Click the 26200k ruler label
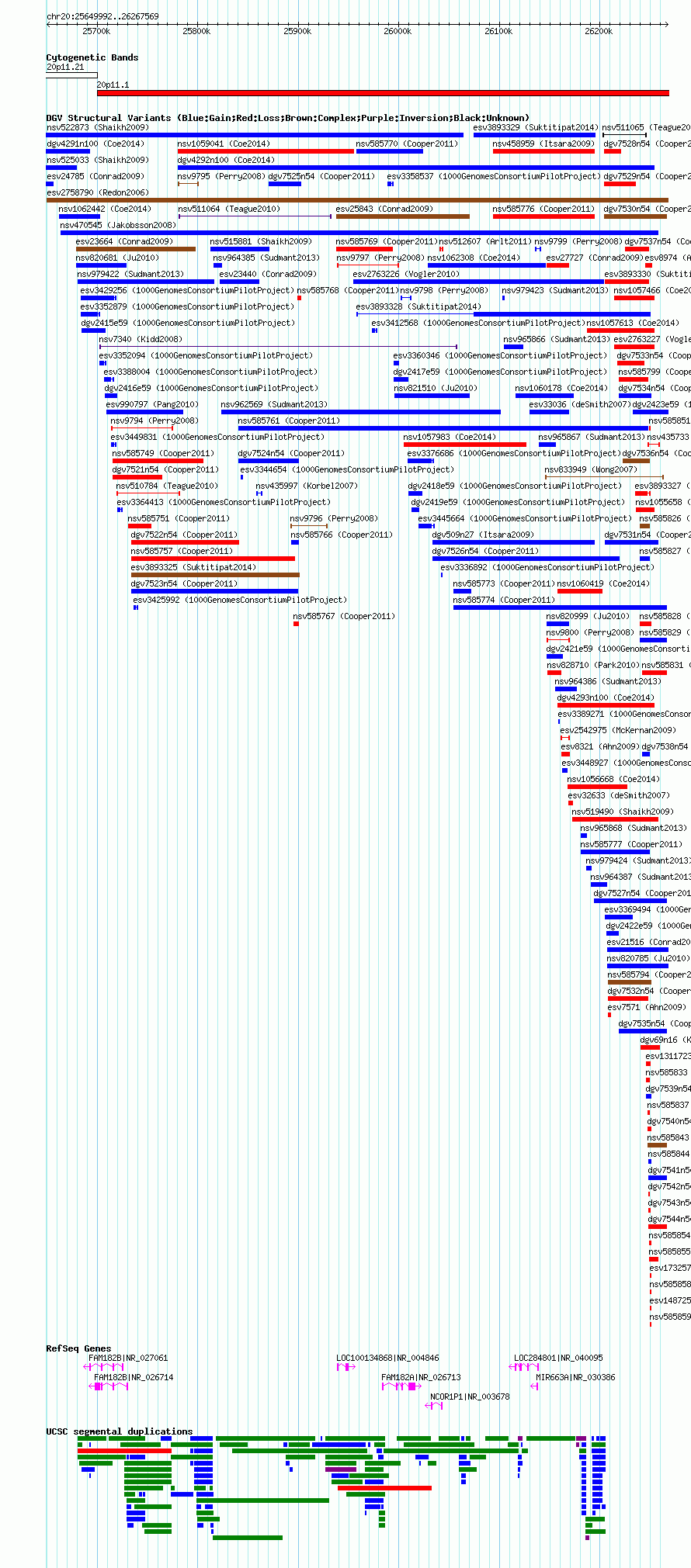The height and width of the screenshot is (1568, 691). click(599, 31)
